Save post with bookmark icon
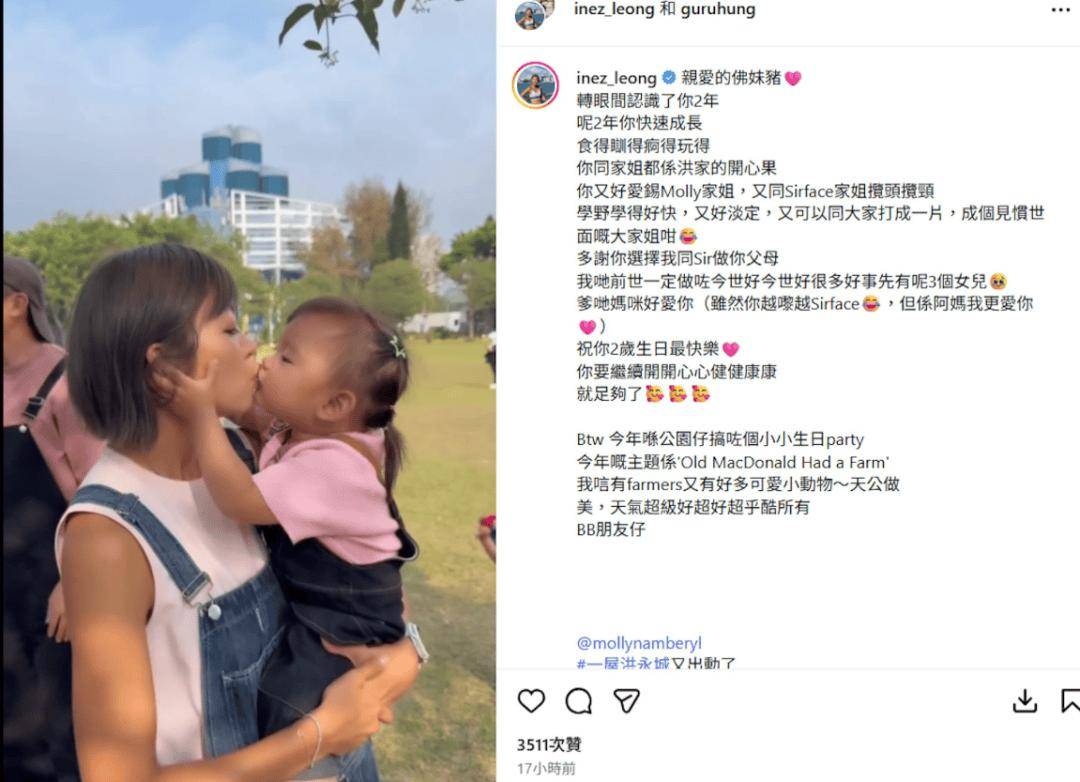 point(1070,701)
